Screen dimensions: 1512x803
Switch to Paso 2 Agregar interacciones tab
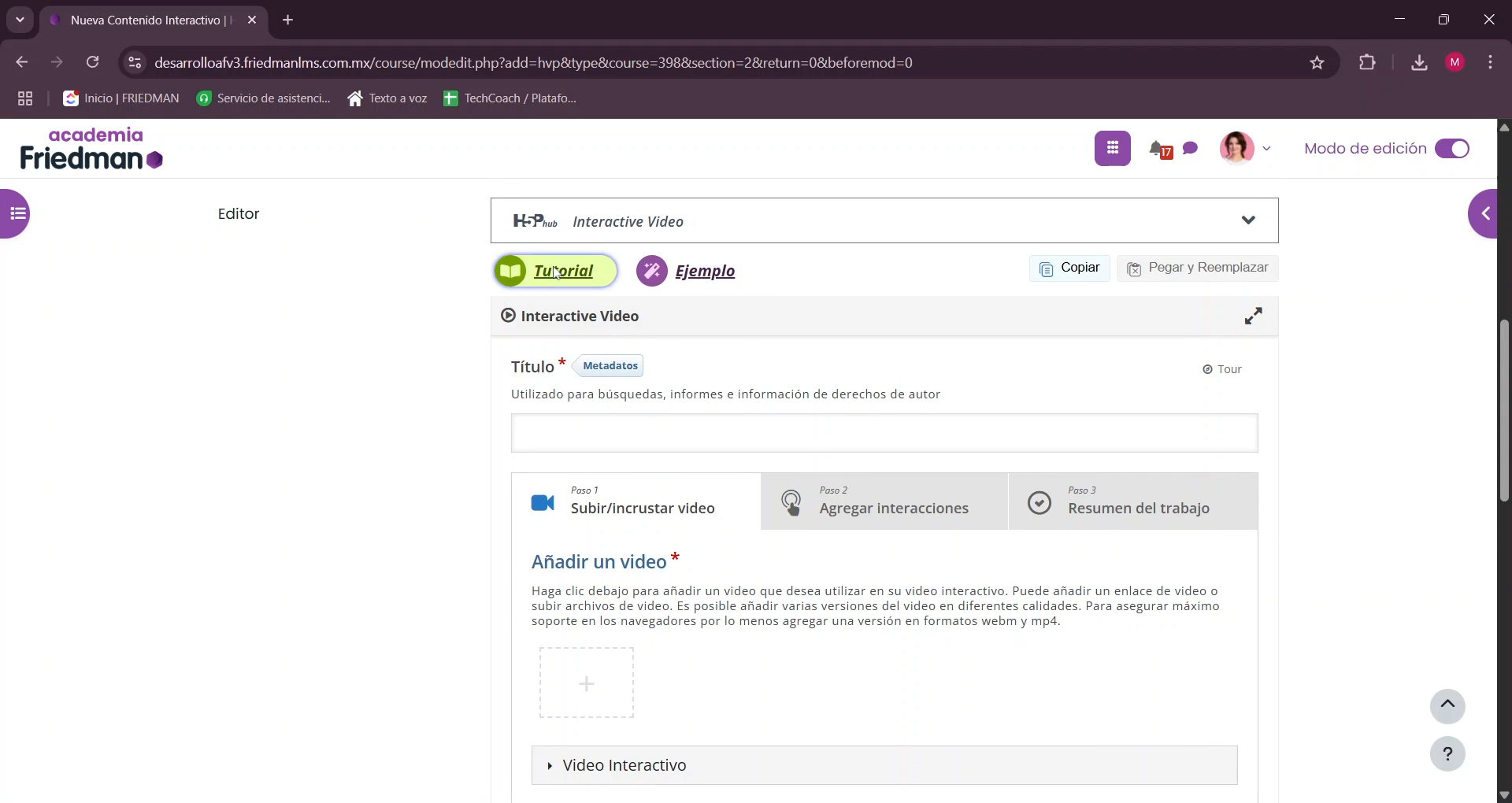(884, 501)
